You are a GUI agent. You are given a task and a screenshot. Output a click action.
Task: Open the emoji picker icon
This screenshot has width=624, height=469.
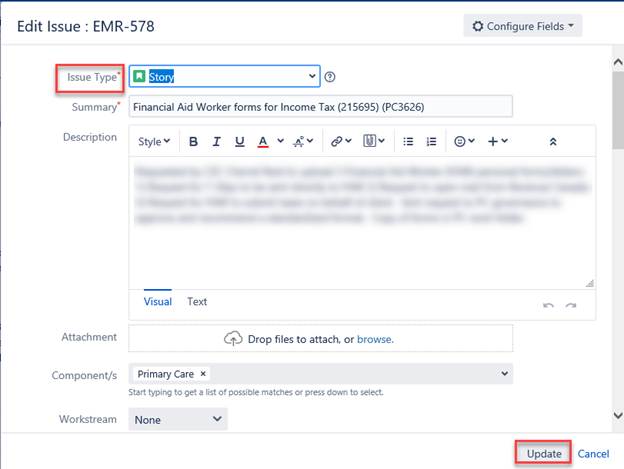coord(460,141)
